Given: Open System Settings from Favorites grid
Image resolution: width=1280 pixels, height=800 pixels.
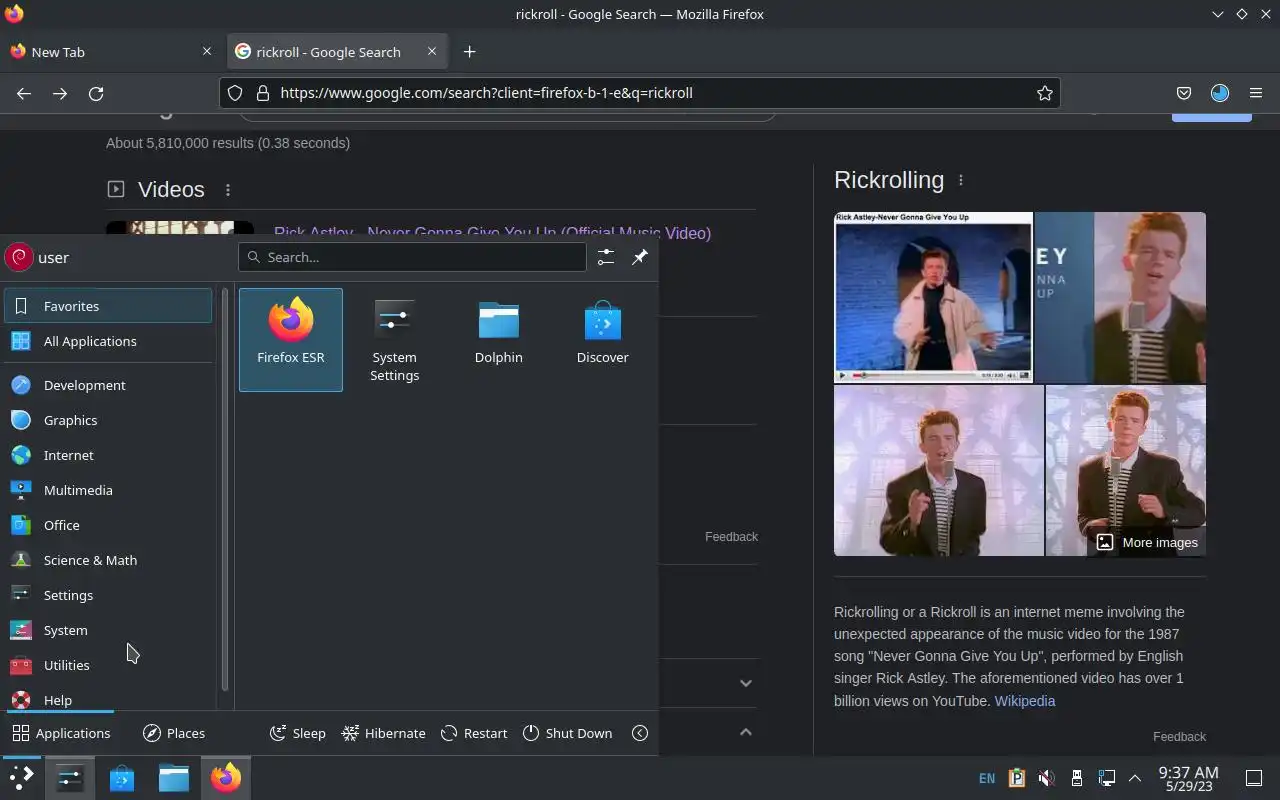Looking at the screenshot, I should pos(394,340).
